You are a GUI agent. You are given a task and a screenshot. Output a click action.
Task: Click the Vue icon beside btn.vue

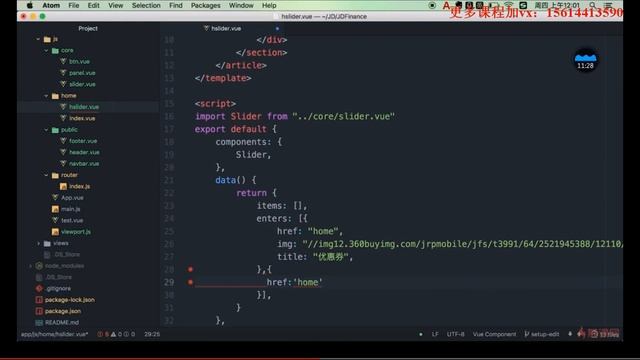63,62
